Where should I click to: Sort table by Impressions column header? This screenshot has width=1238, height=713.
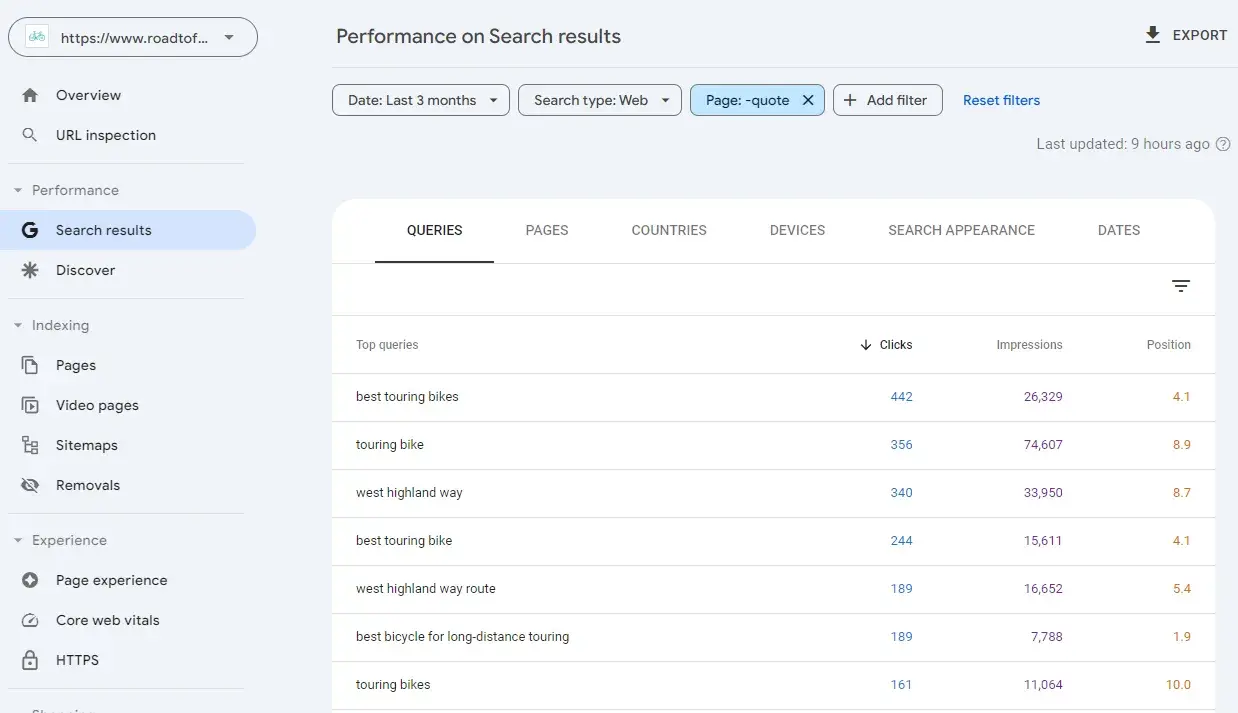point(1029,345)
